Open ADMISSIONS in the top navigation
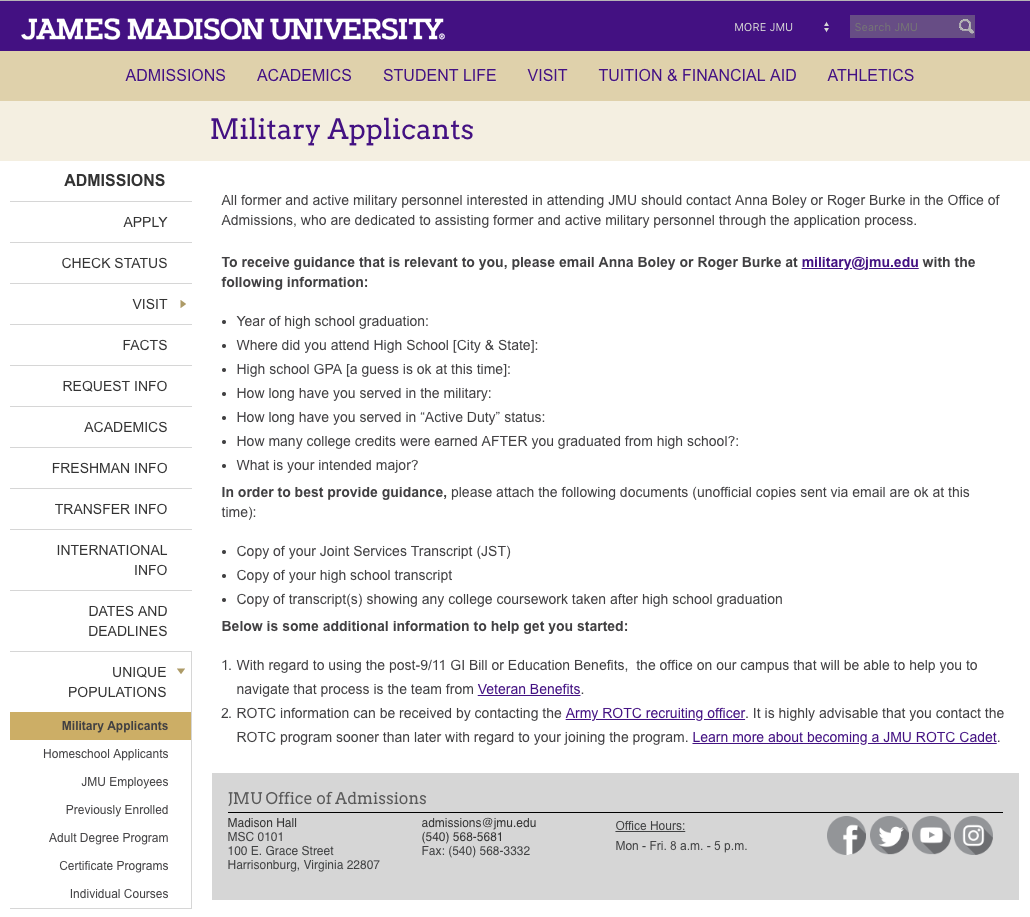Screen dimensions: 1030x917 175,76
